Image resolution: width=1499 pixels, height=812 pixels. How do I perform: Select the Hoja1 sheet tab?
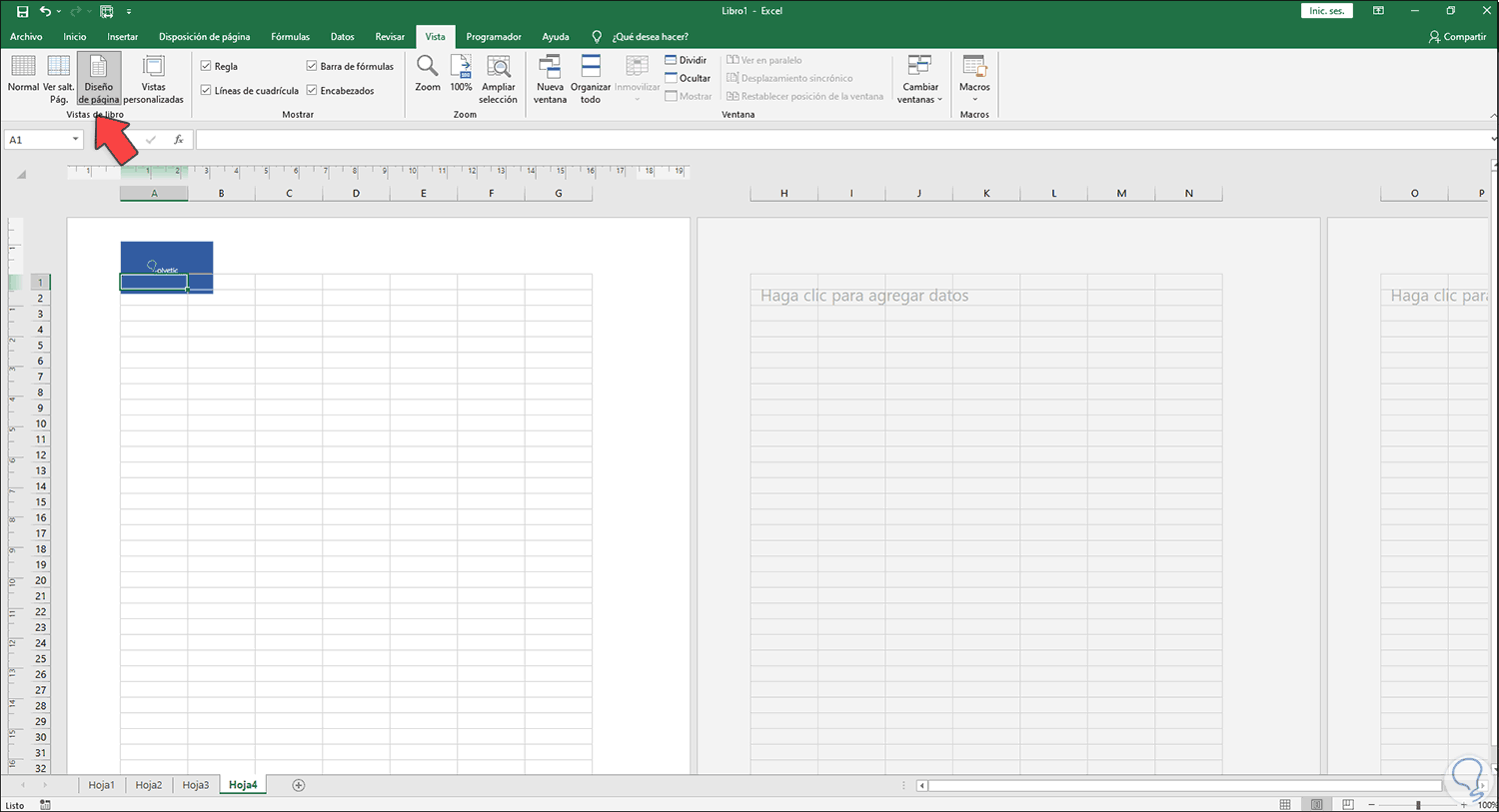coord(101,785)
